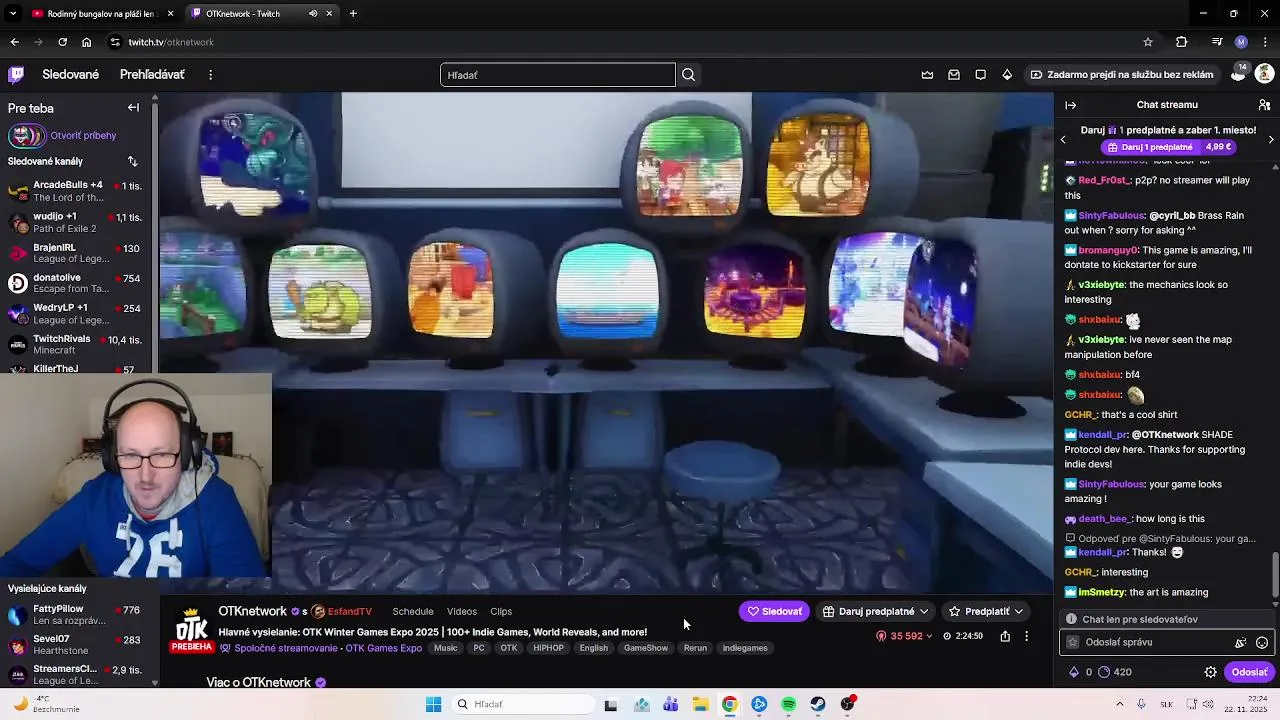Screen dimensions: 1280x720
Task: Open the chat community users icon
Action: (x=1264, y=105)
